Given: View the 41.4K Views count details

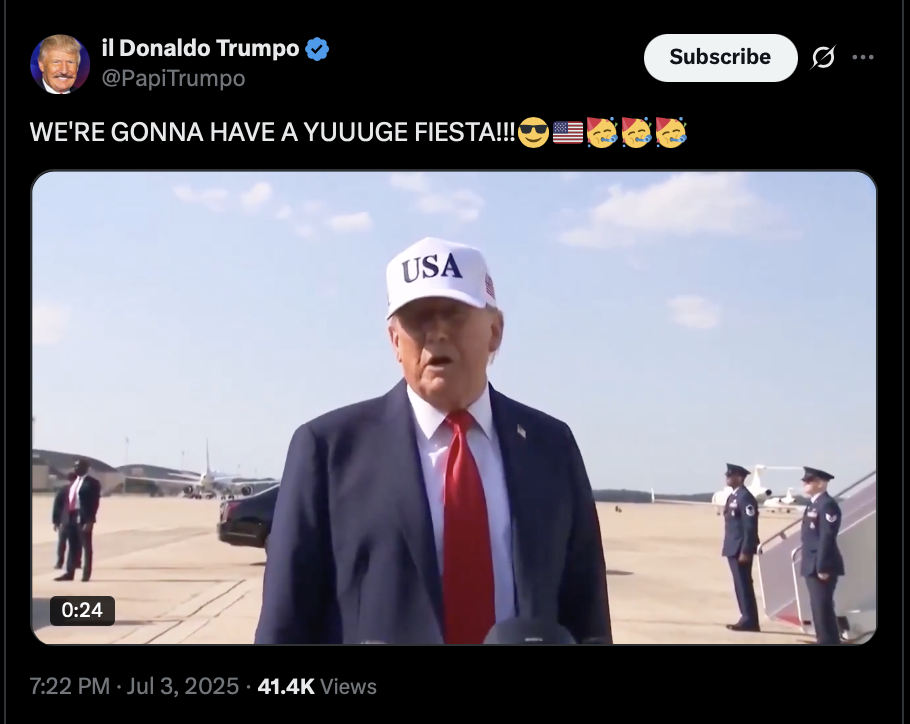Looking at the screenshot, I should pyautogui.click(x=317, y=686).
